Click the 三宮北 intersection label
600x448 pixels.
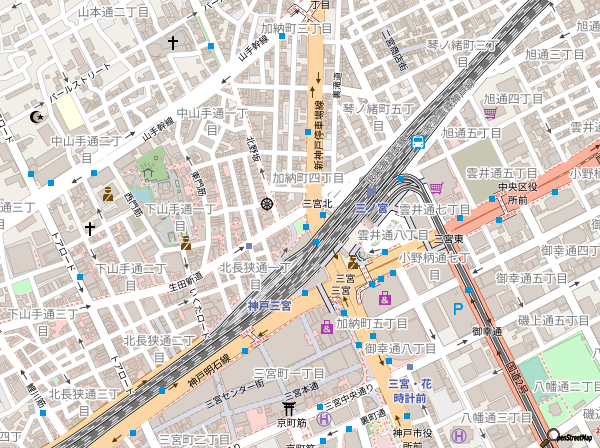pos(316,203)
